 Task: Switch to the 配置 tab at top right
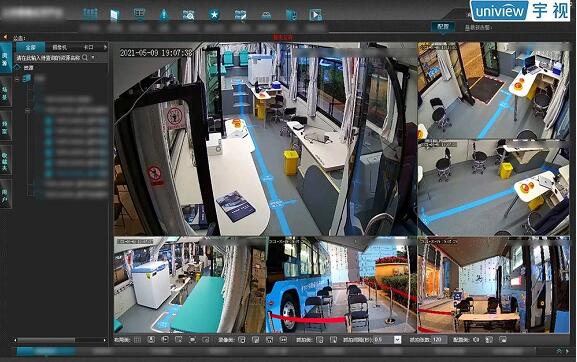pyautogui.click(x=443, y=27)
